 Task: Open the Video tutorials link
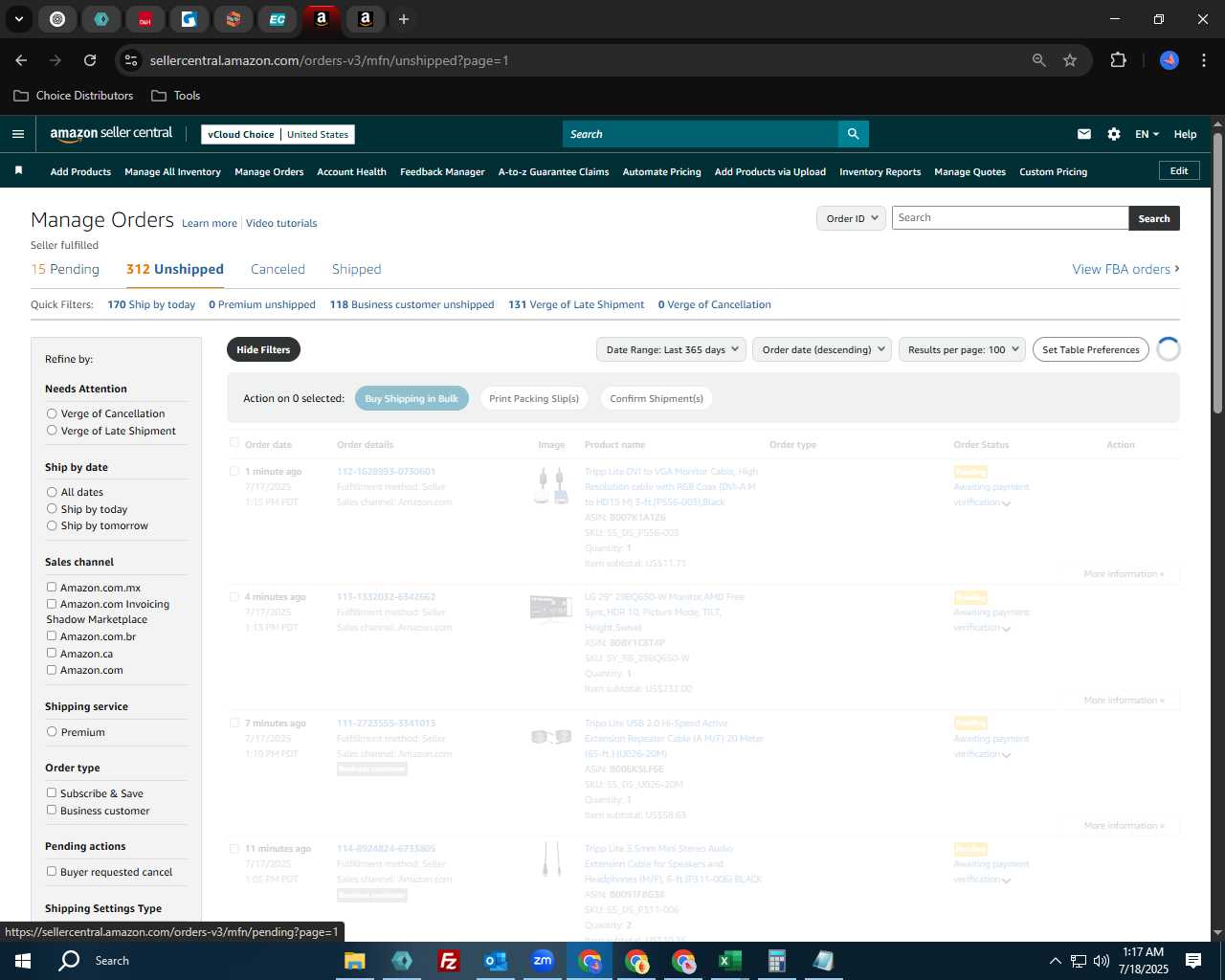(281, 223)
